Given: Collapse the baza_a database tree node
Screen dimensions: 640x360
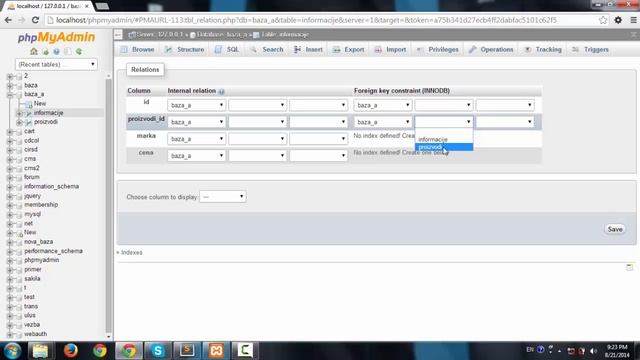Looking at the screenshot, I should [10, 95].
